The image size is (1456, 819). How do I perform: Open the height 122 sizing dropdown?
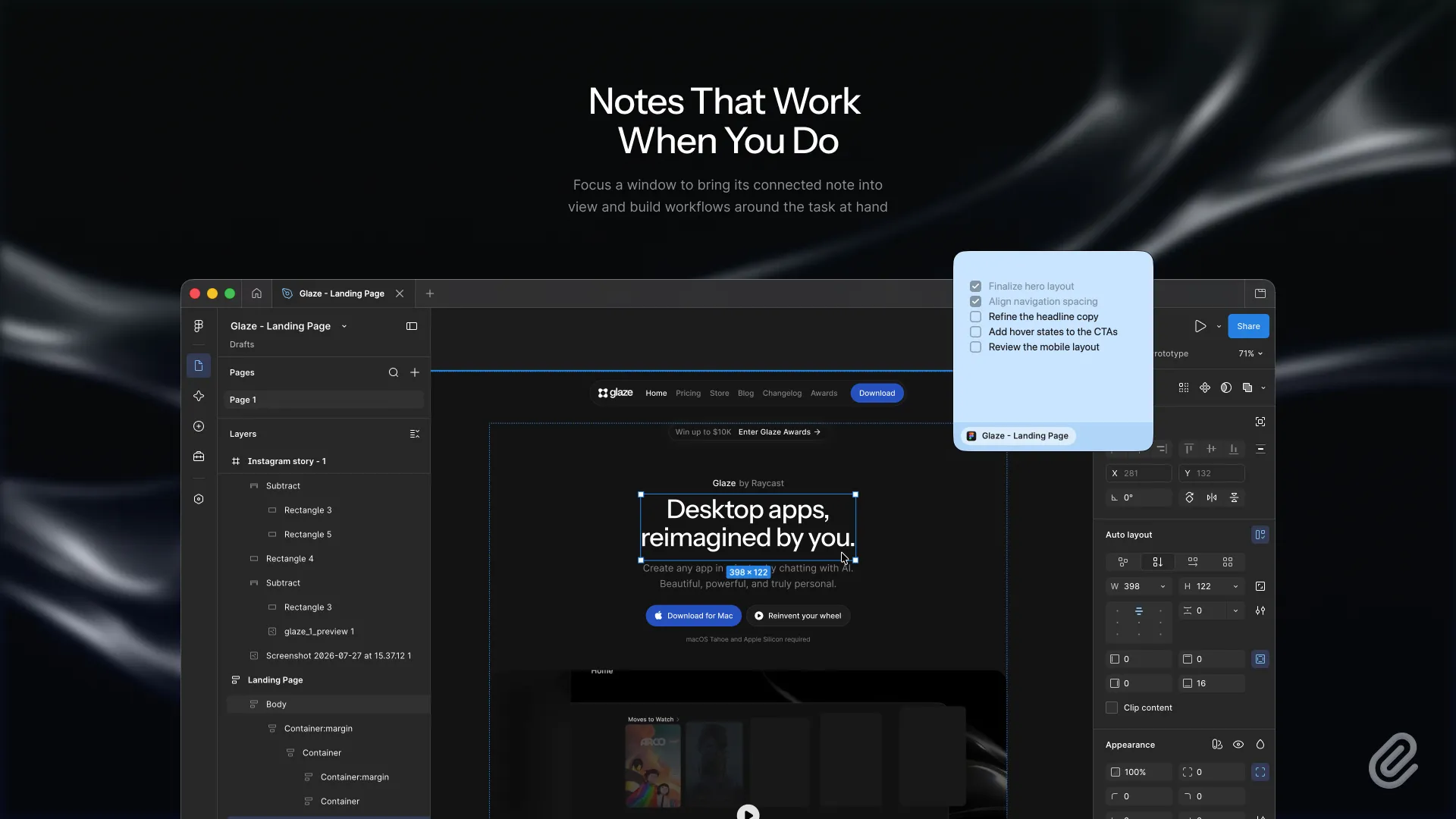tap(1235, 586)
